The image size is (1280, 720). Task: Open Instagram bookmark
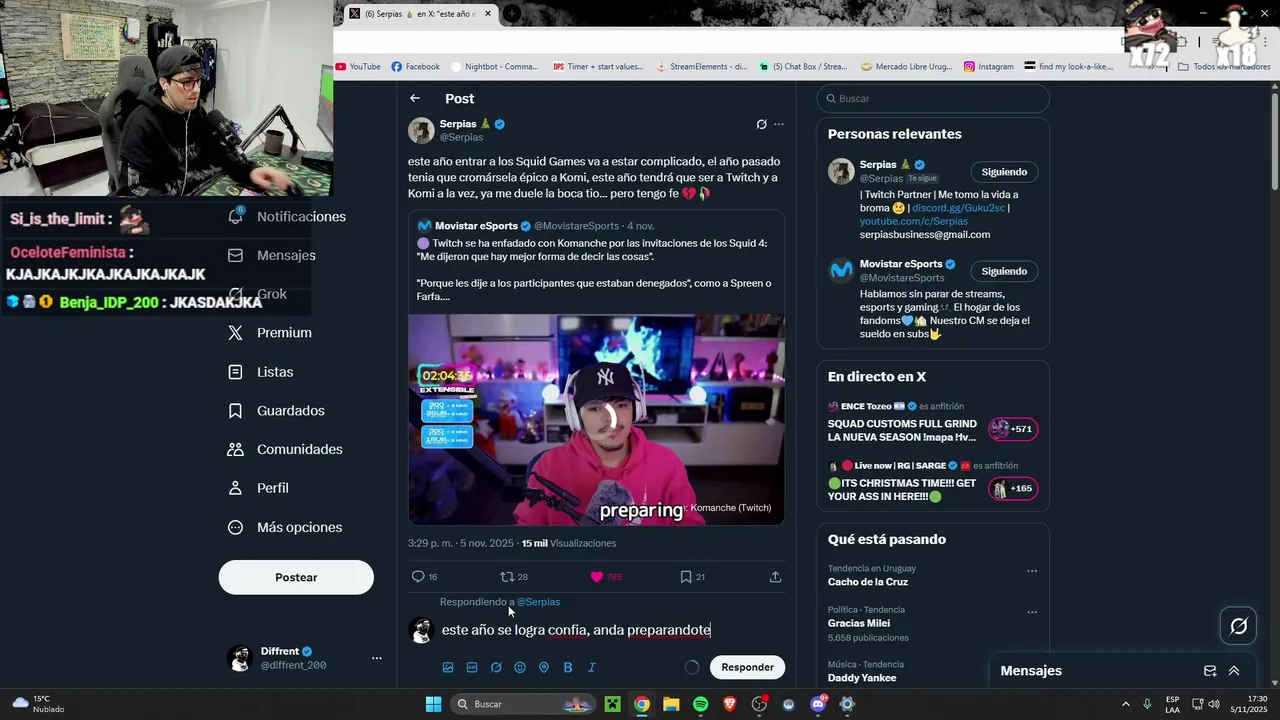click(x=988, y=67)
